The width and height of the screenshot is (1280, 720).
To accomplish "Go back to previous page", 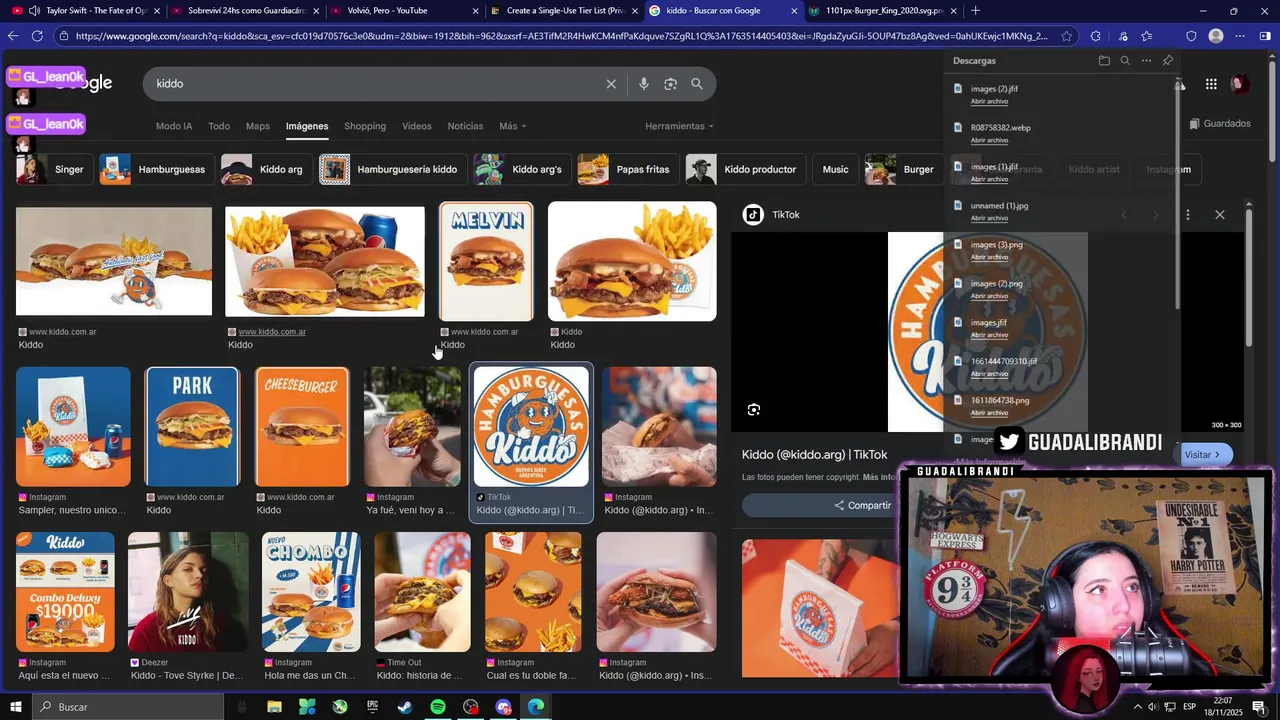I will click(12, 36).
